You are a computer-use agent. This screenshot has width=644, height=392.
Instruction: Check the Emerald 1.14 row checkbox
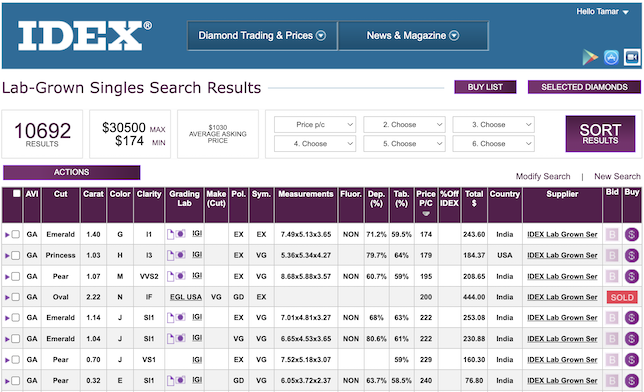16,318
